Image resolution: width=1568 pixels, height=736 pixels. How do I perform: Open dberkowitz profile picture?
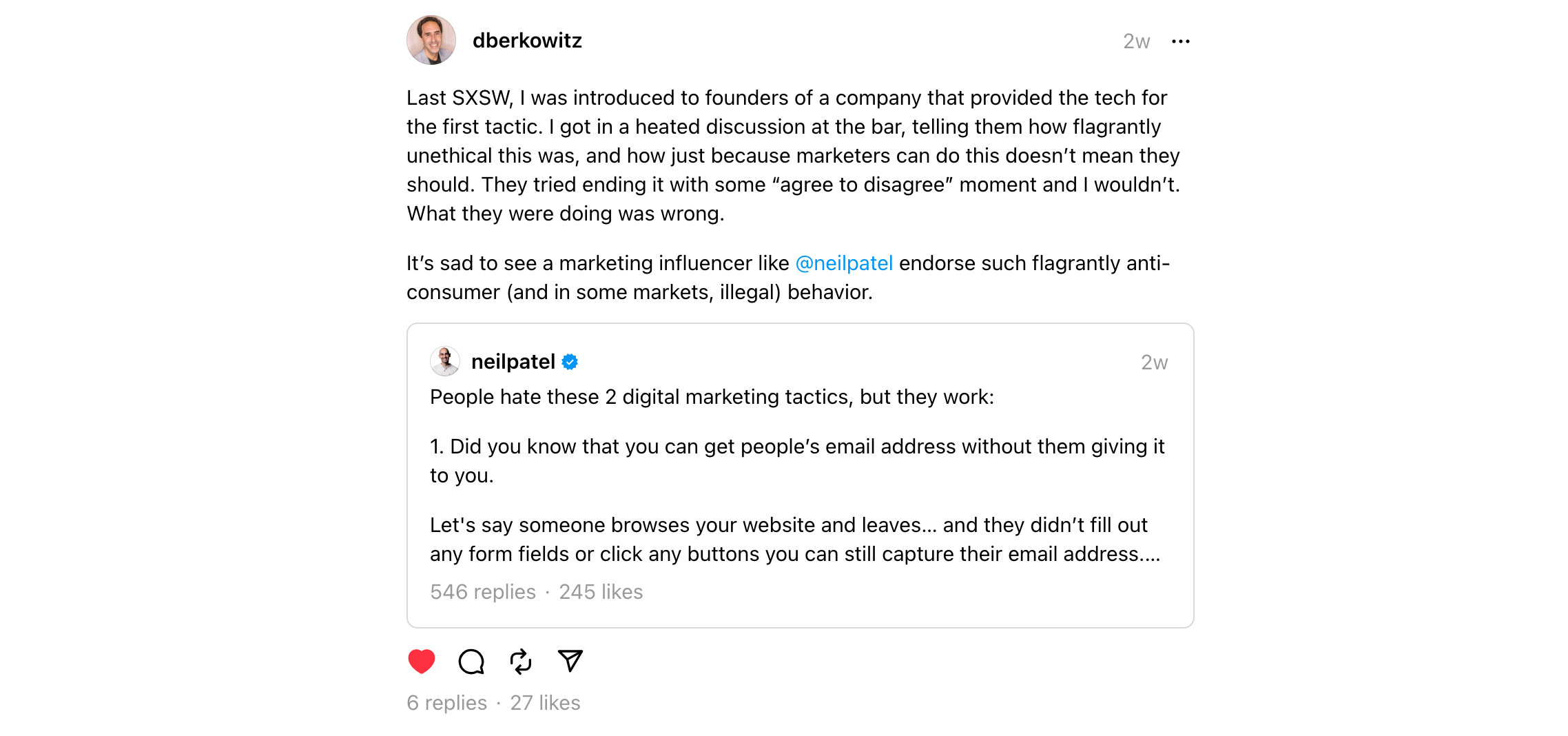coord(431,40)
